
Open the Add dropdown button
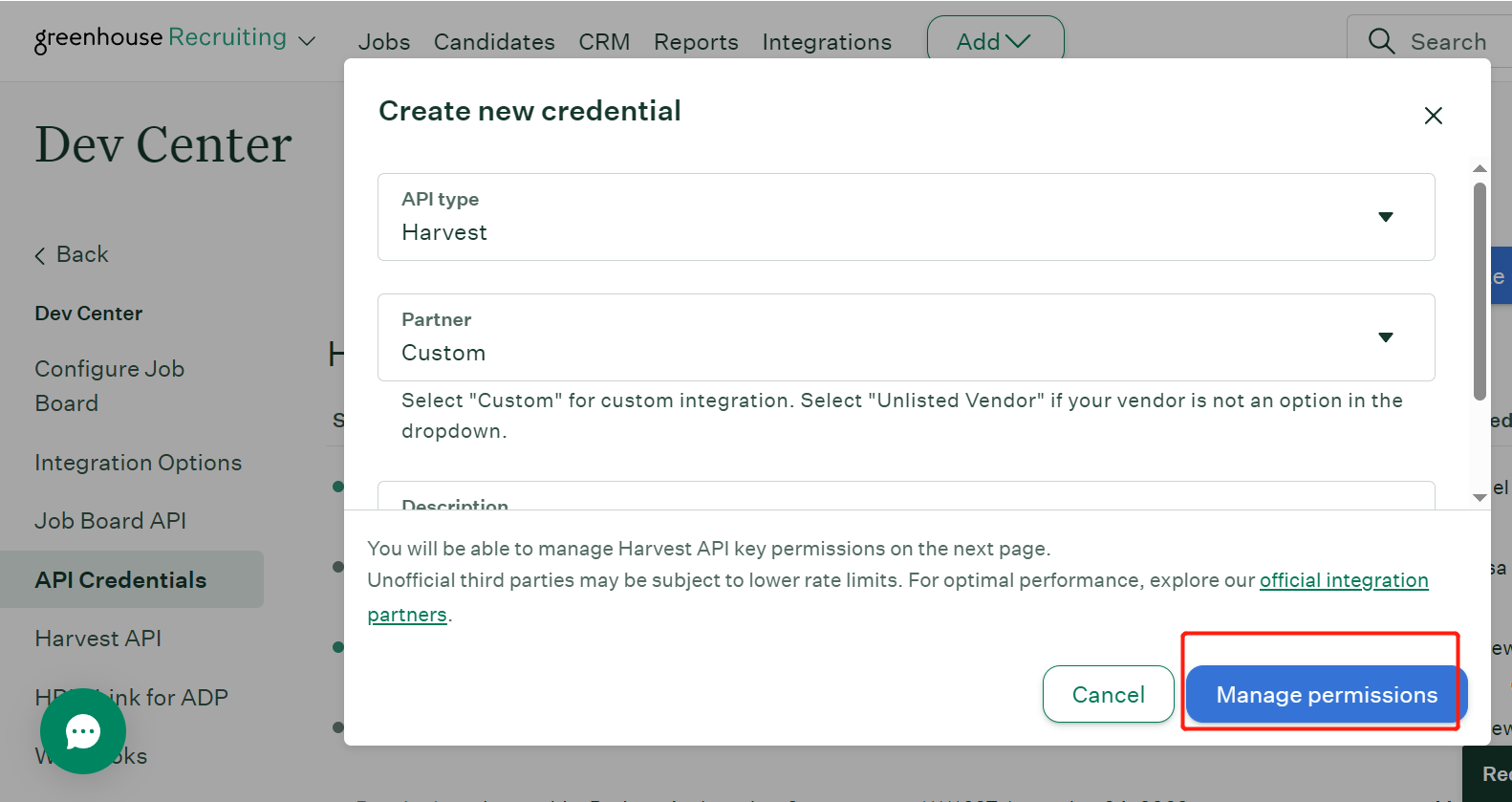[x=995, y=41]
